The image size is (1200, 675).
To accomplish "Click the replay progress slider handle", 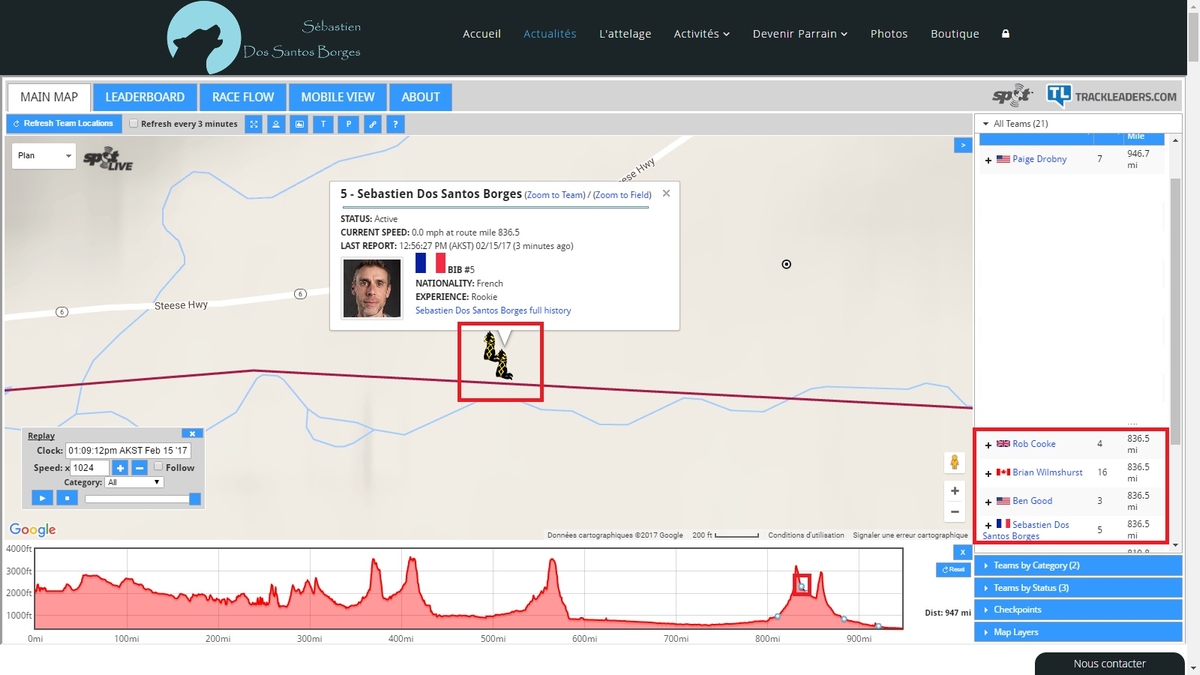I will (x=195, y=499).
